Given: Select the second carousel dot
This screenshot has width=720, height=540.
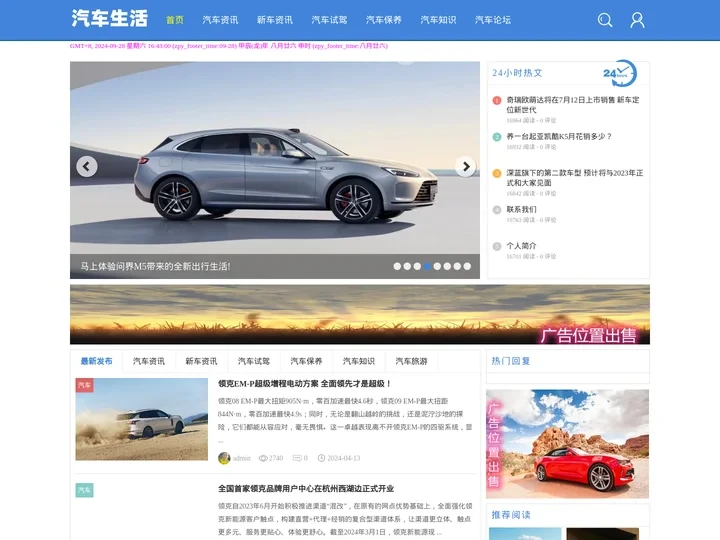Looking at the screenshot, I should [407, 266].
